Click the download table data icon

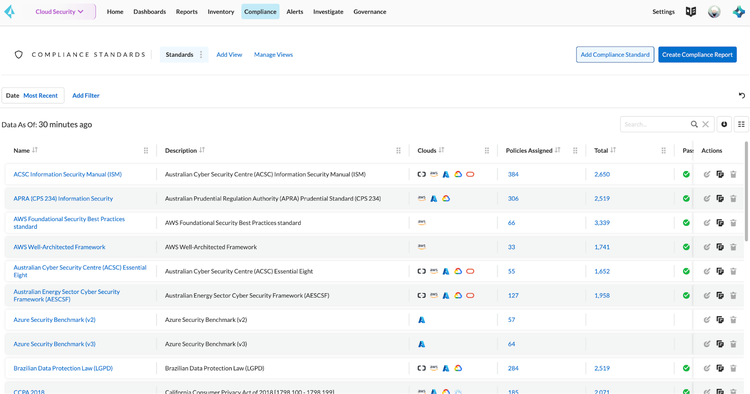(x=724, y=124)
